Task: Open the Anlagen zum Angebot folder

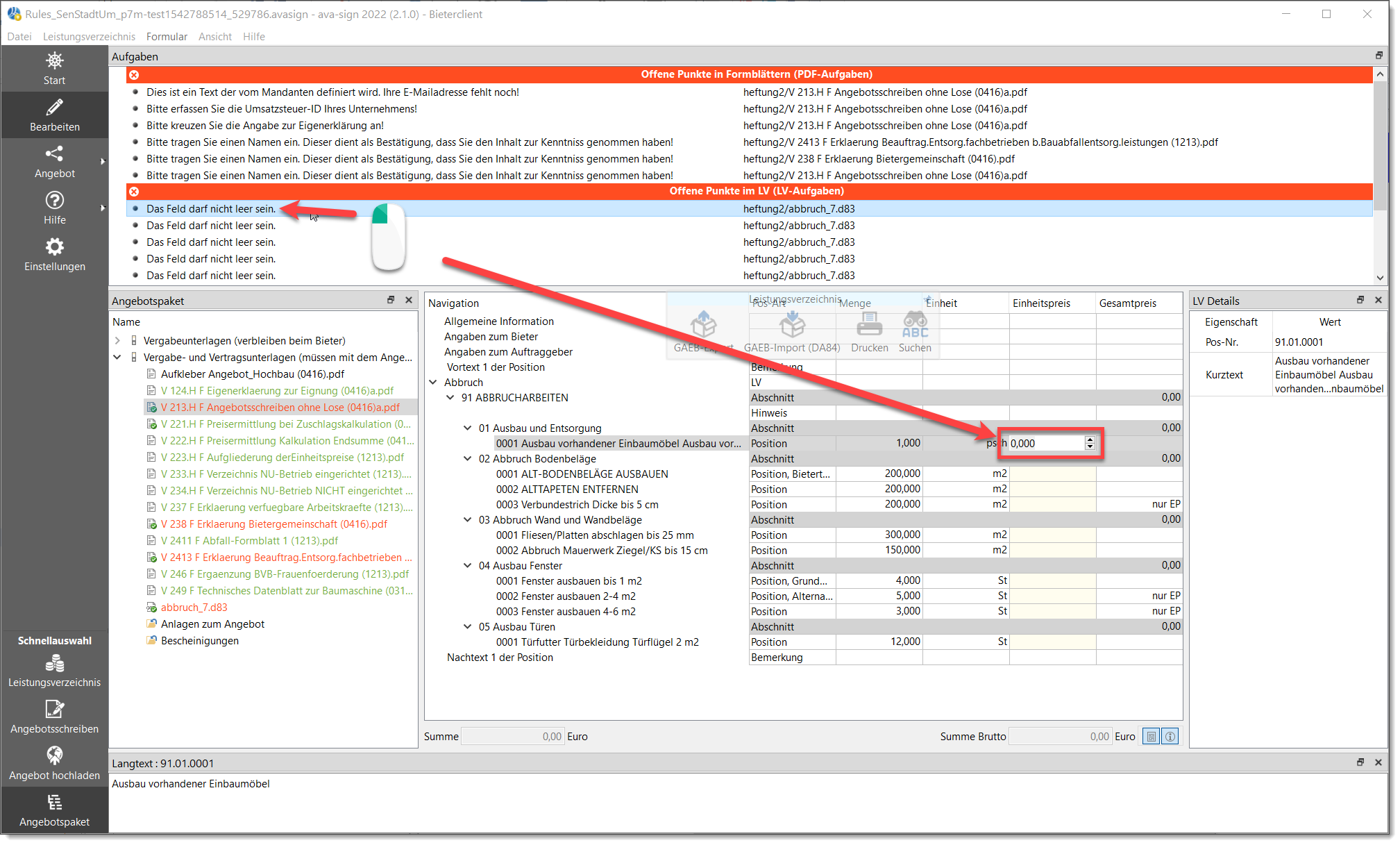Action: [x=212, y=624]
